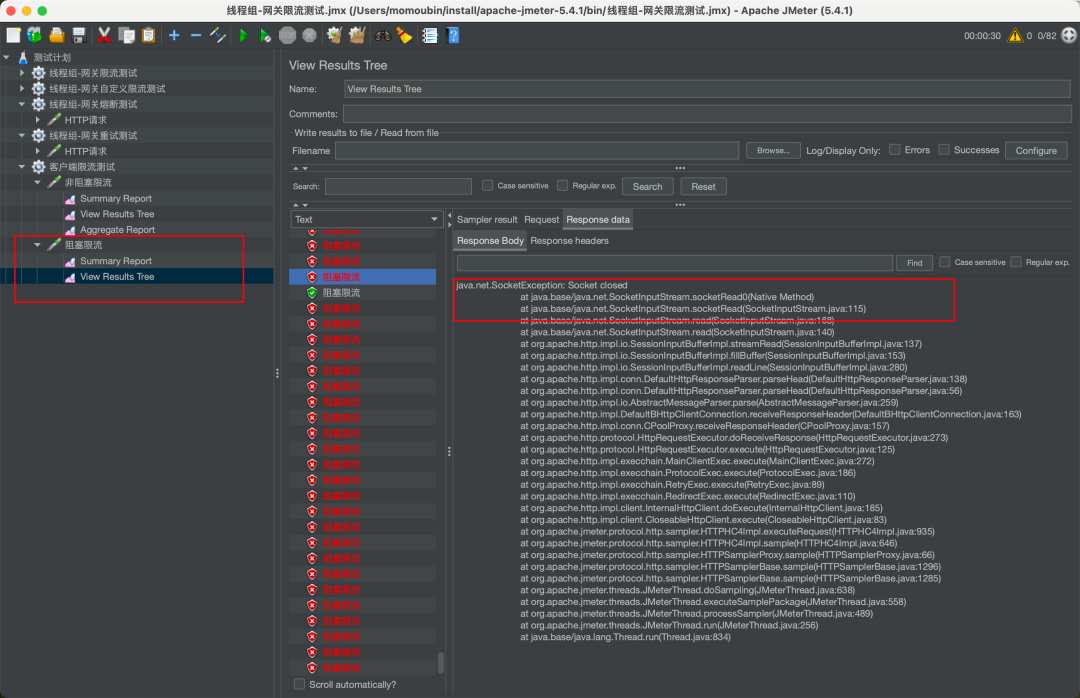The width and height of the screenshot is (1080, 698).
Task: Switch to the Sampler result tab
Action: point(487,219)
